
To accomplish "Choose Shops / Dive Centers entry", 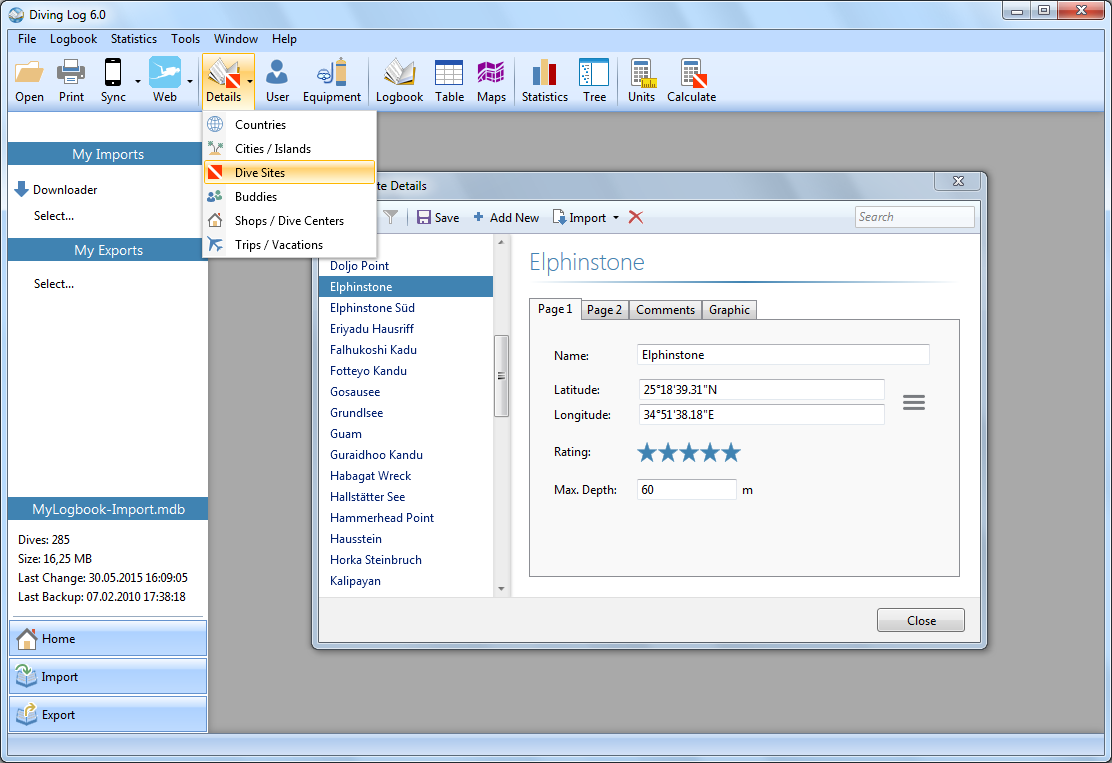I will (x=289, y=221).
